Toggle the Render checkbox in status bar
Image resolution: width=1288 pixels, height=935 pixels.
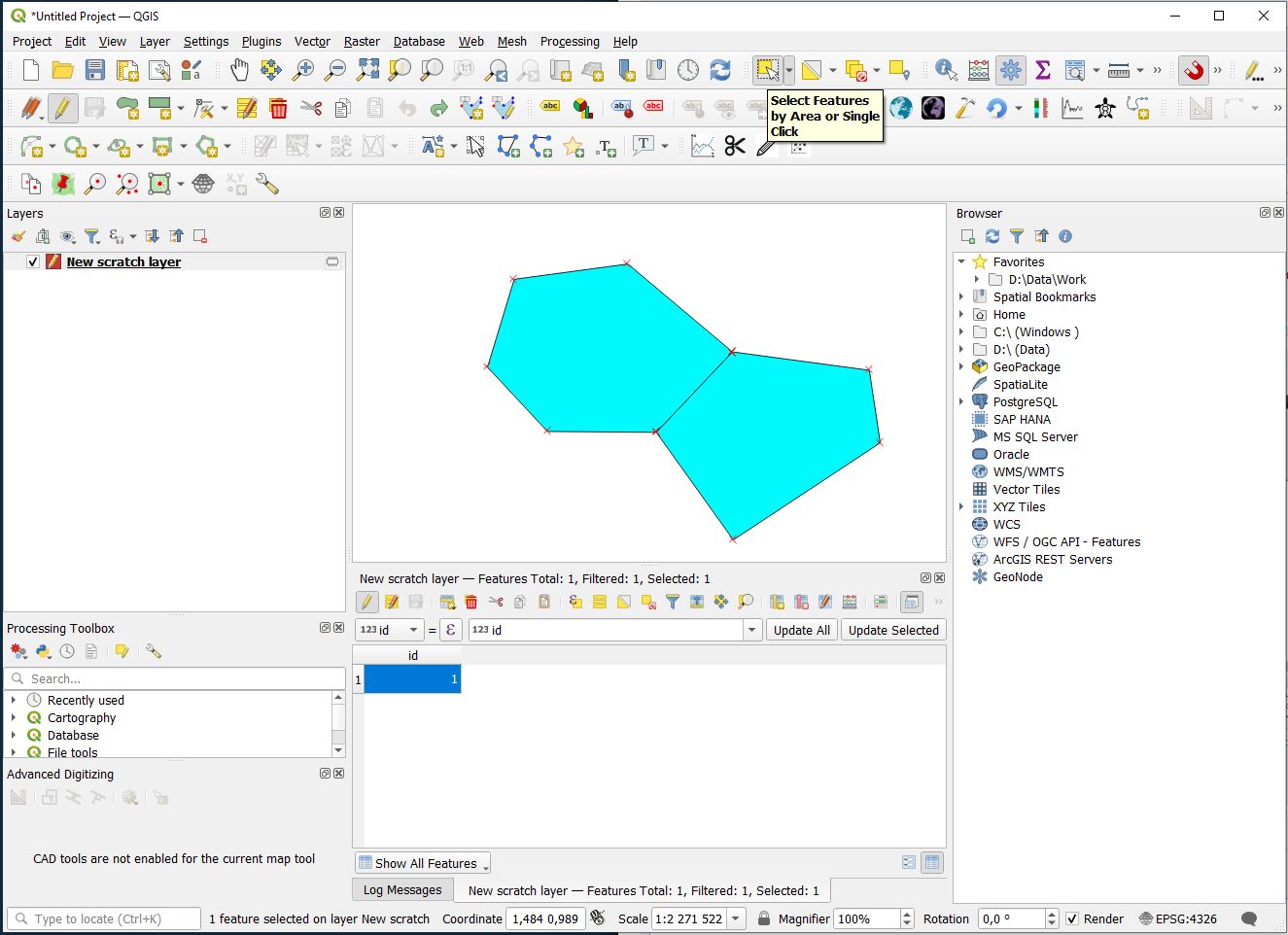(1072, 918)
